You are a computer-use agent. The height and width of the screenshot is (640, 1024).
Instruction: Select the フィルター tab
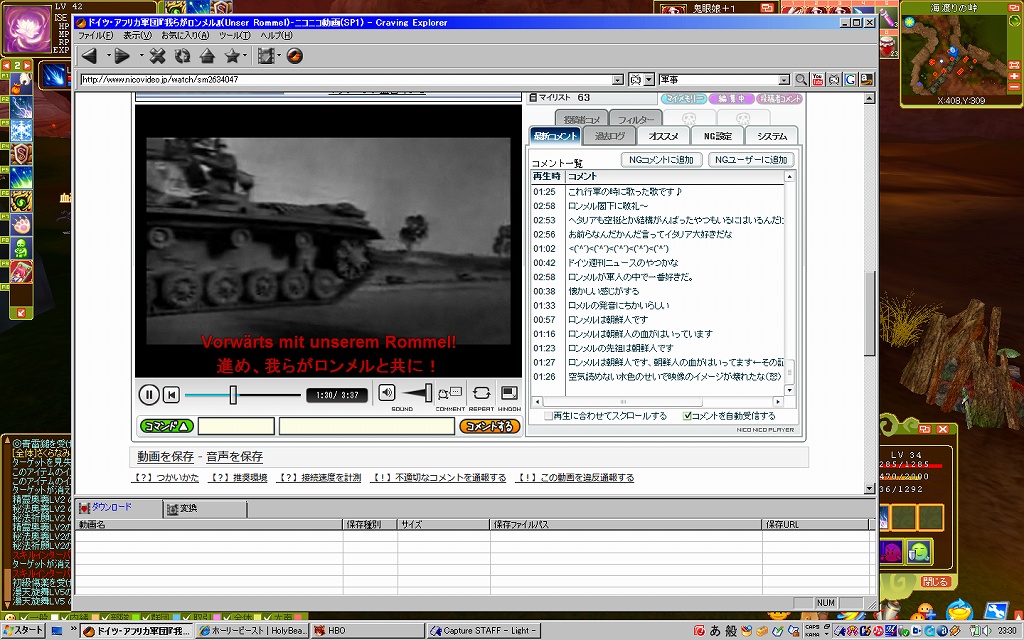(635, 120)
